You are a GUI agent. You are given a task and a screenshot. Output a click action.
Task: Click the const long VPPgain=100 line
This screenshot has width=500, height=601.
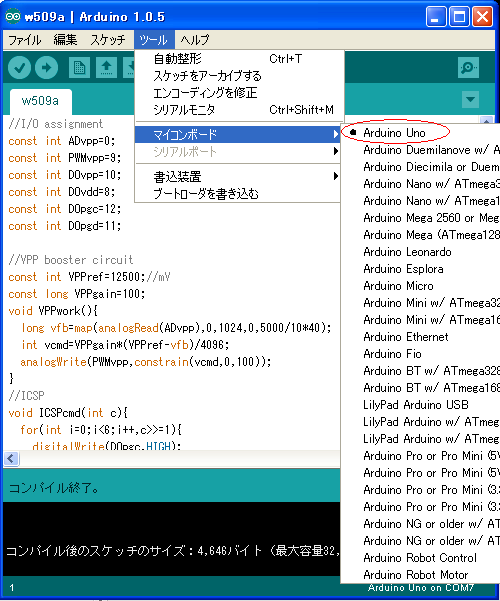[x=77, y=294]
